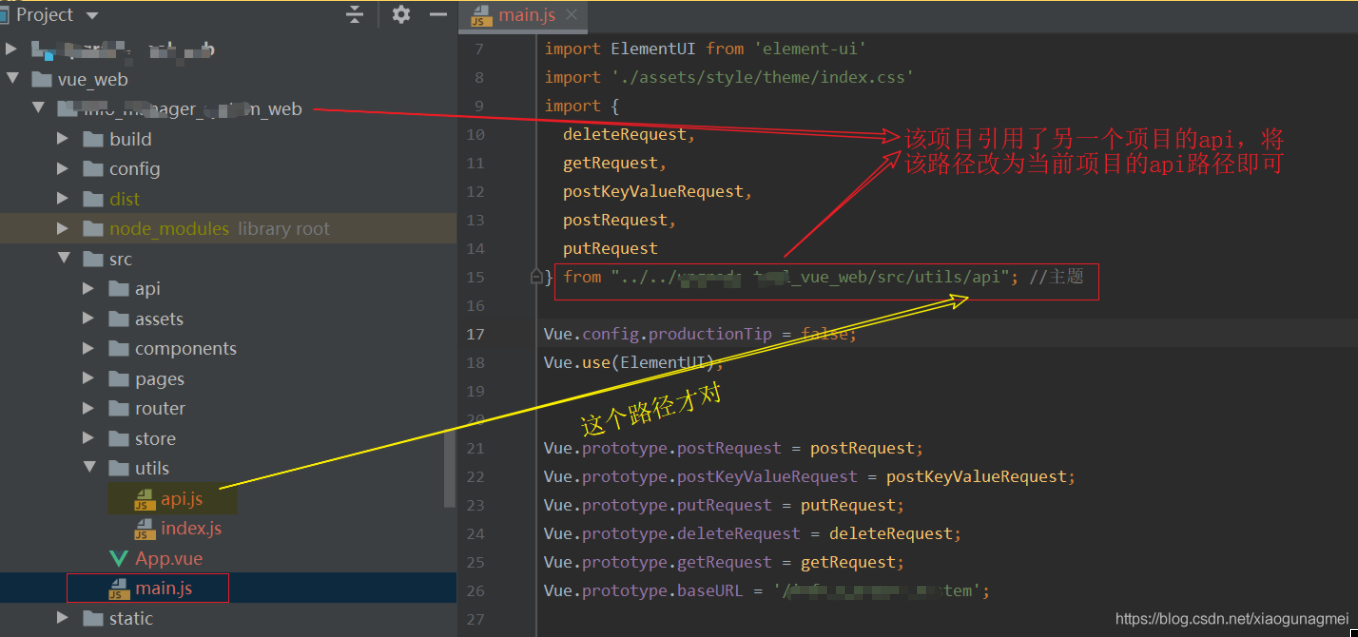Click line number 17 in the gutter
Screen dimensions: 1358x637
tap(474, 333)
